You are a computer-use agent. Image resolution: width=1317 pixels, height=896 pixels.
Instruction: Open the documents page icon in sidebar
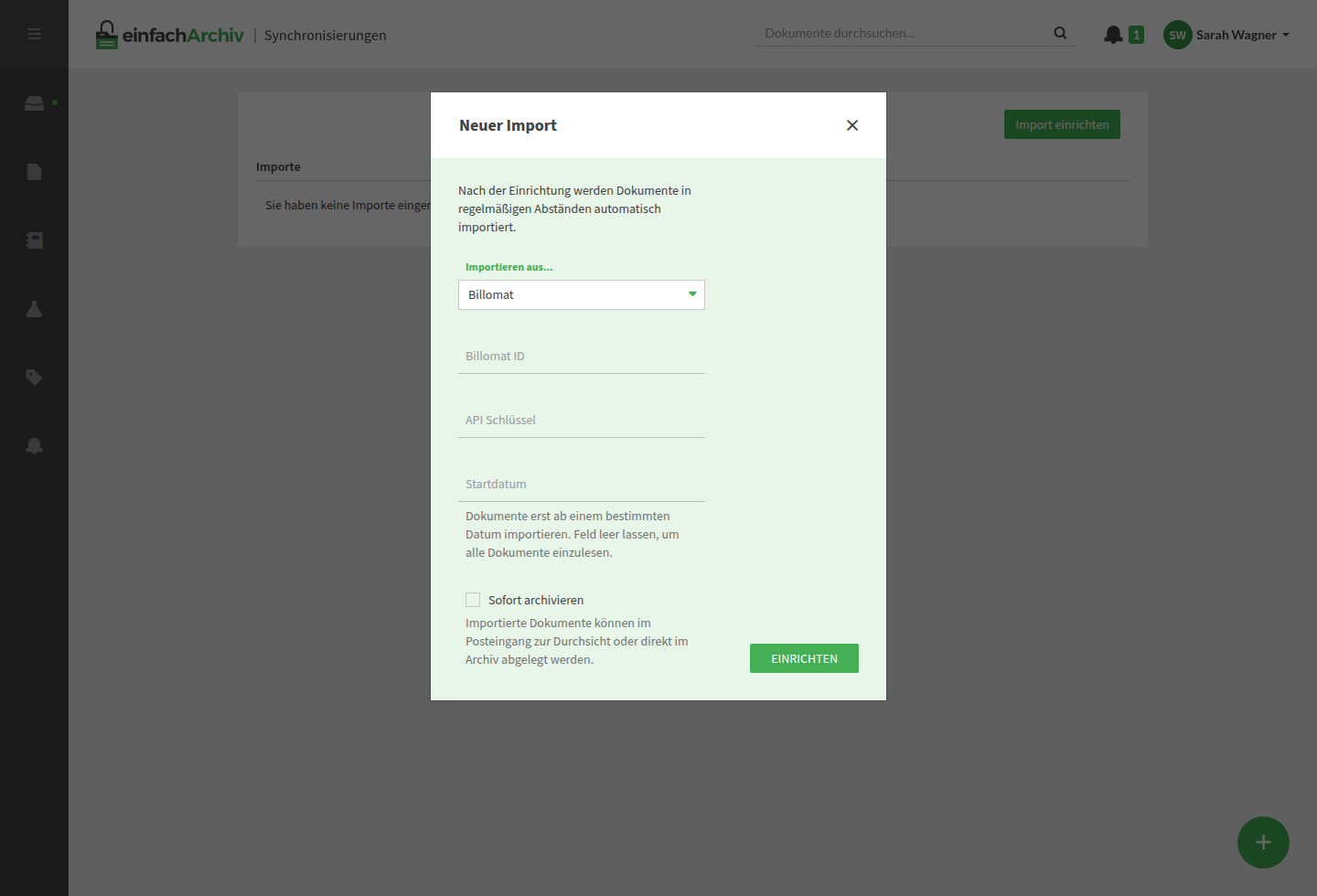coord(34,172)
